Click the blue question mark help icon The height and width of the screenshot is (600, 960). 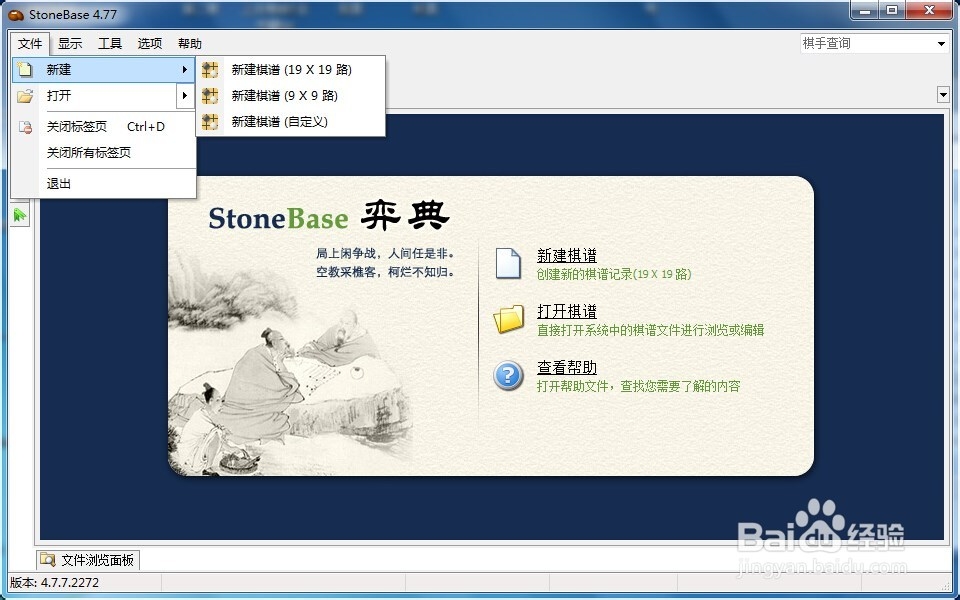click(509, 375)
